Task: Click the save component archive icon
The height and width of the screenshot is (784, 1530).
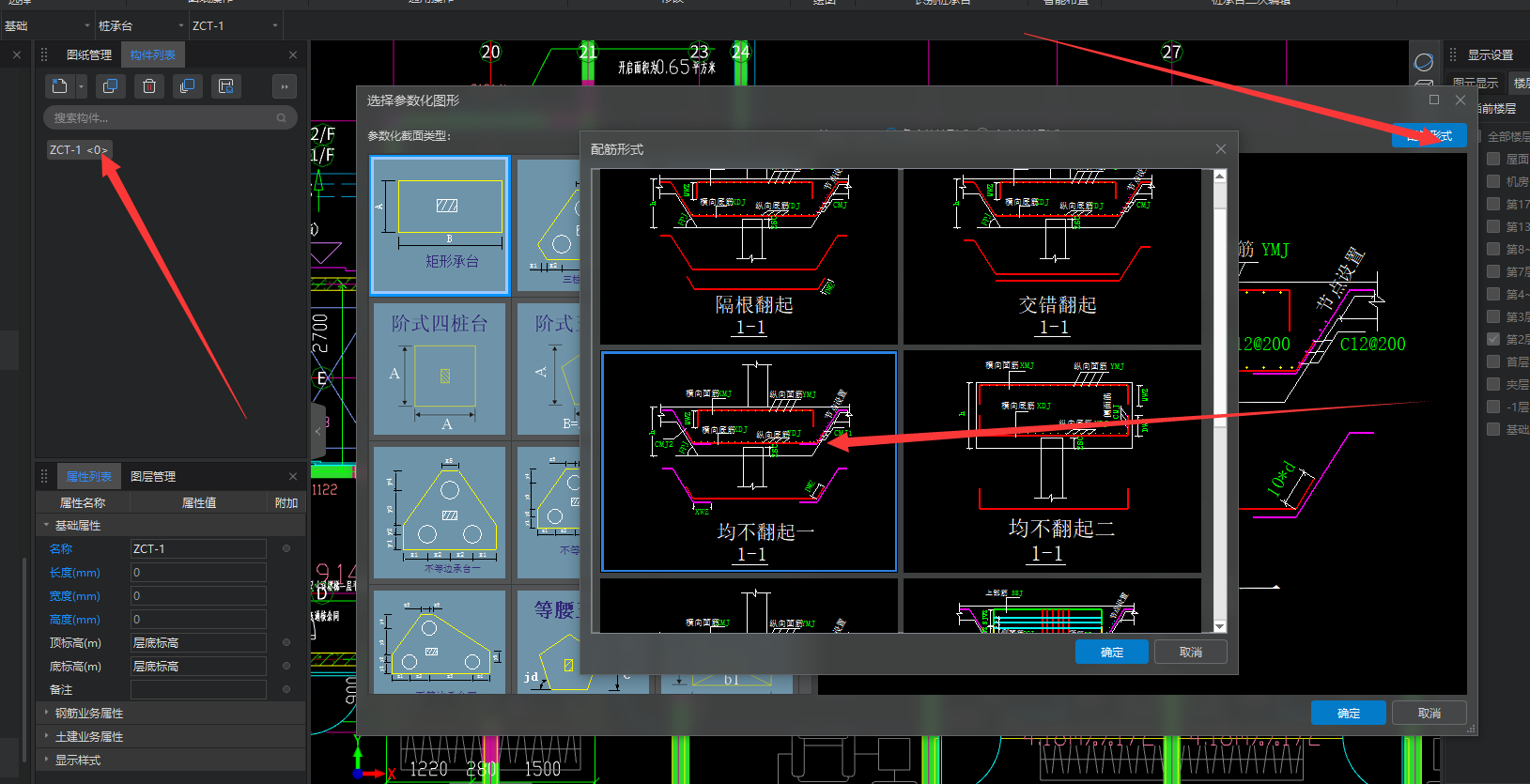Action: 225,86
